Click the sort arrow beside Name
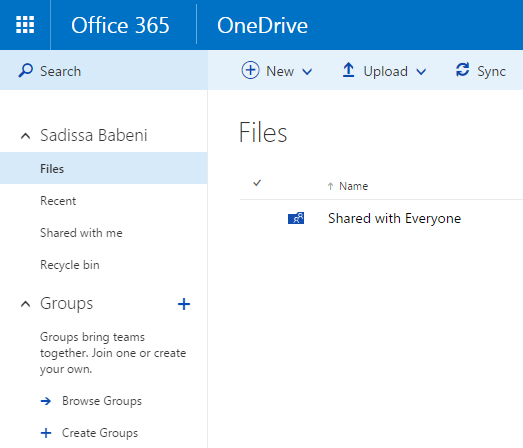Viewport: 523px width, 448px height. (330, 186)
